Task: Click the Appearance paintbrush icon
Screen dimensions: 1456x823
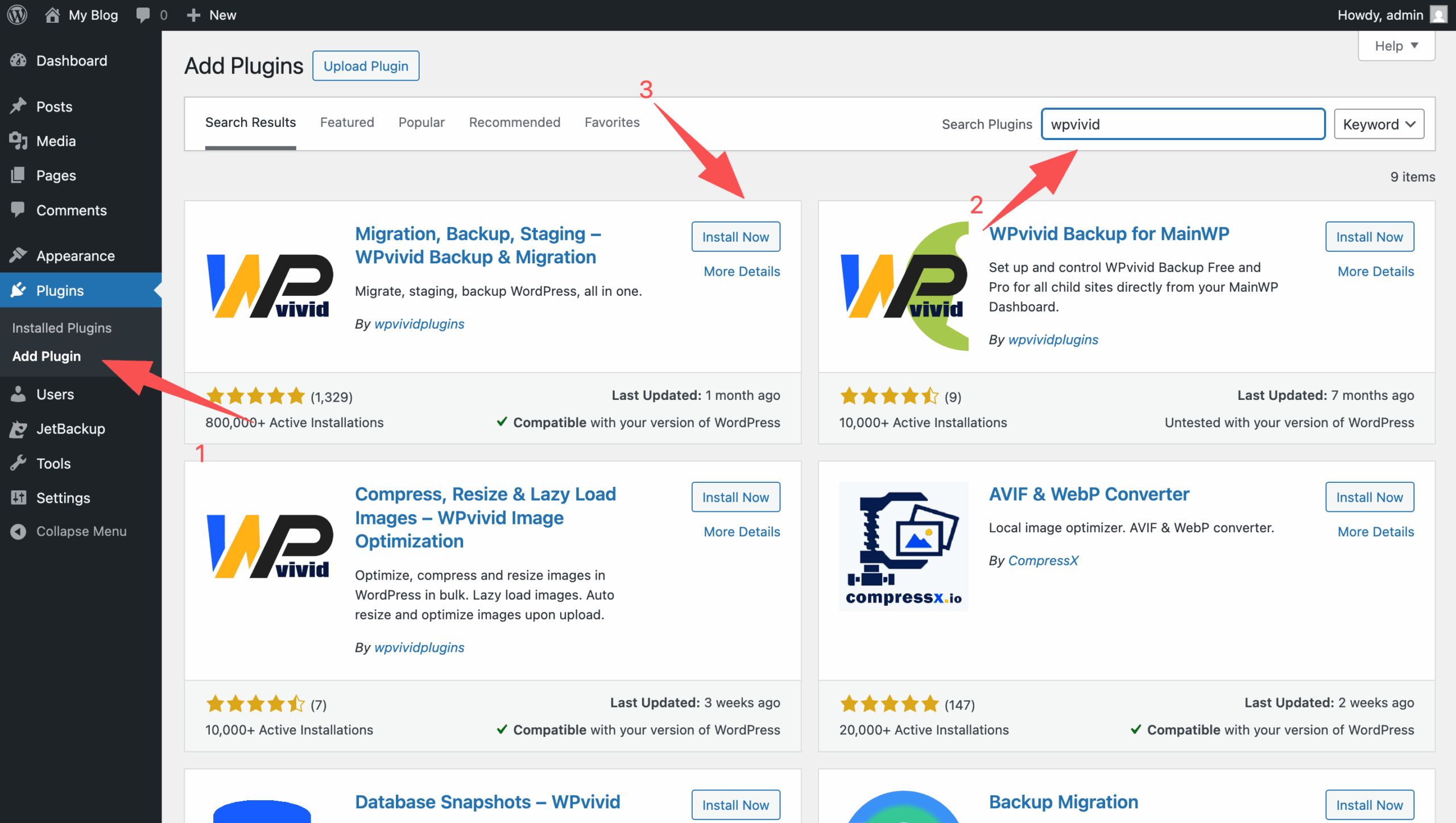Action: (x=18, y=255)
